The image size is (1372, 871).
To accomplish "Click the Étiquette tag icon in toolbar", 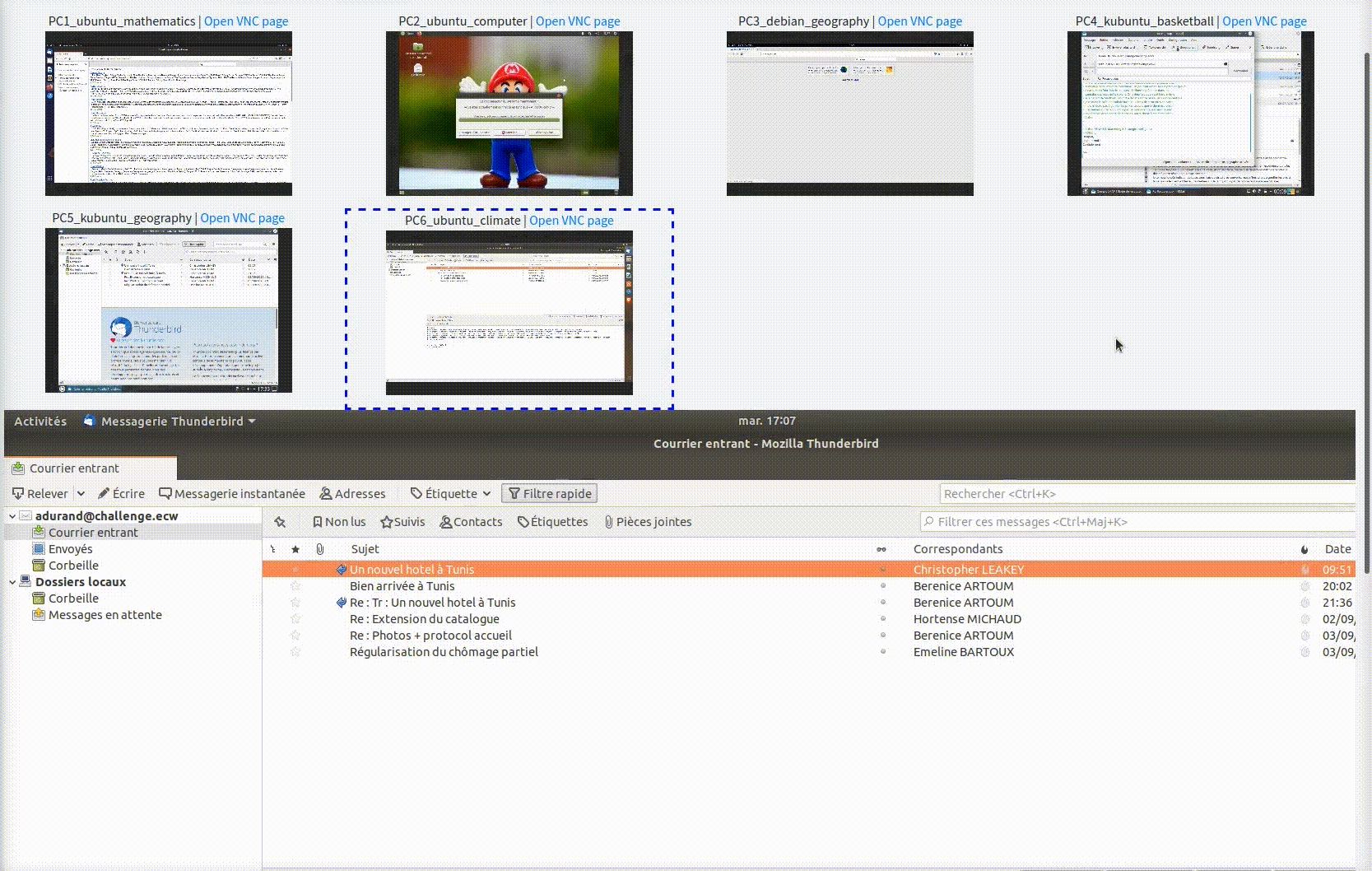I will [416, 494].
